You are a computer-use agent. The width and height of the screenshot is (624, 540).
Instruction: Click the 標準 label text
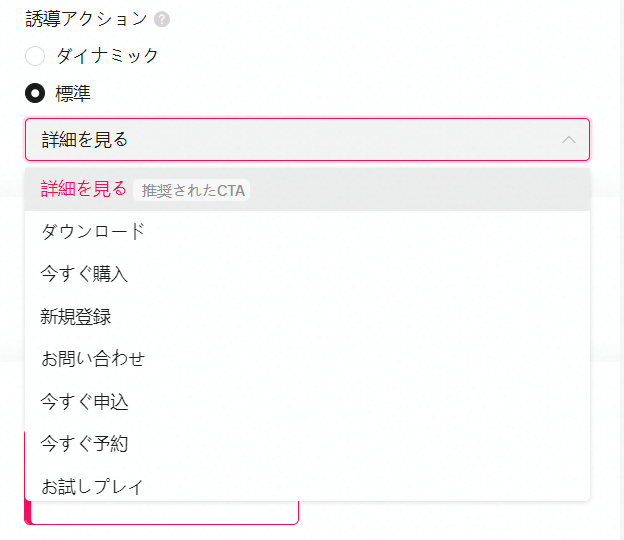(74, 93)
